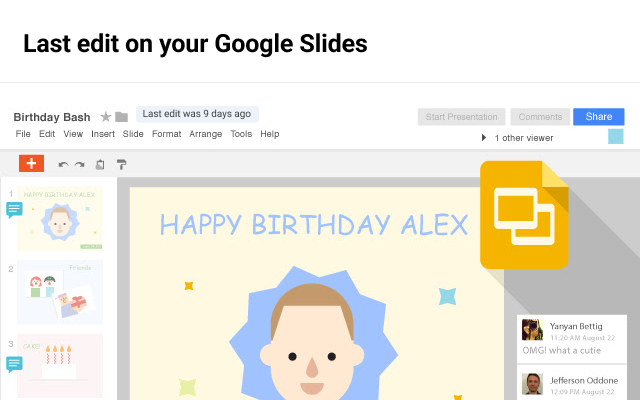The width and height of the screenshot is (640, 400).
Task: Select the slide 2 Friends thumbnail
Action: [x=60, y=292]
